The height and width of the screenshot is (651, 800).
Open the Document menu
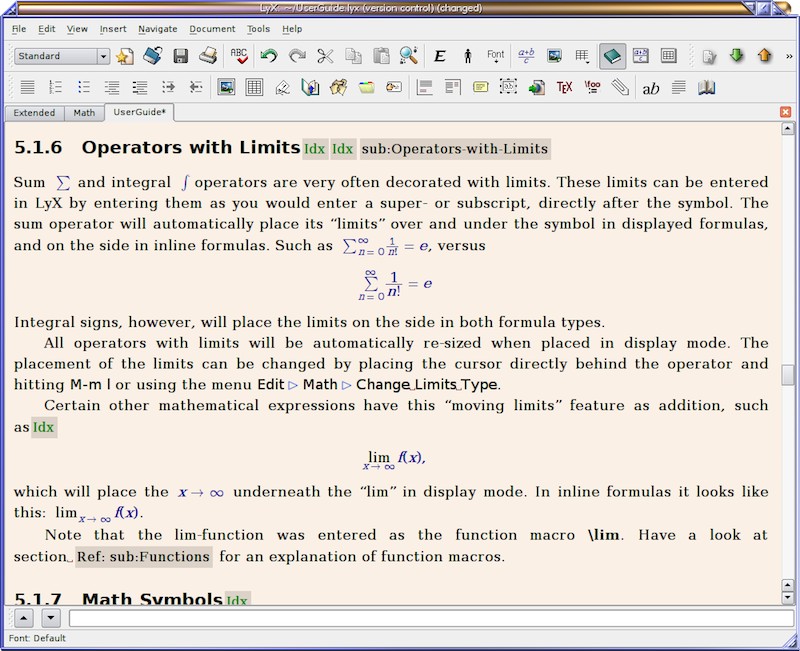click(212, 29)
